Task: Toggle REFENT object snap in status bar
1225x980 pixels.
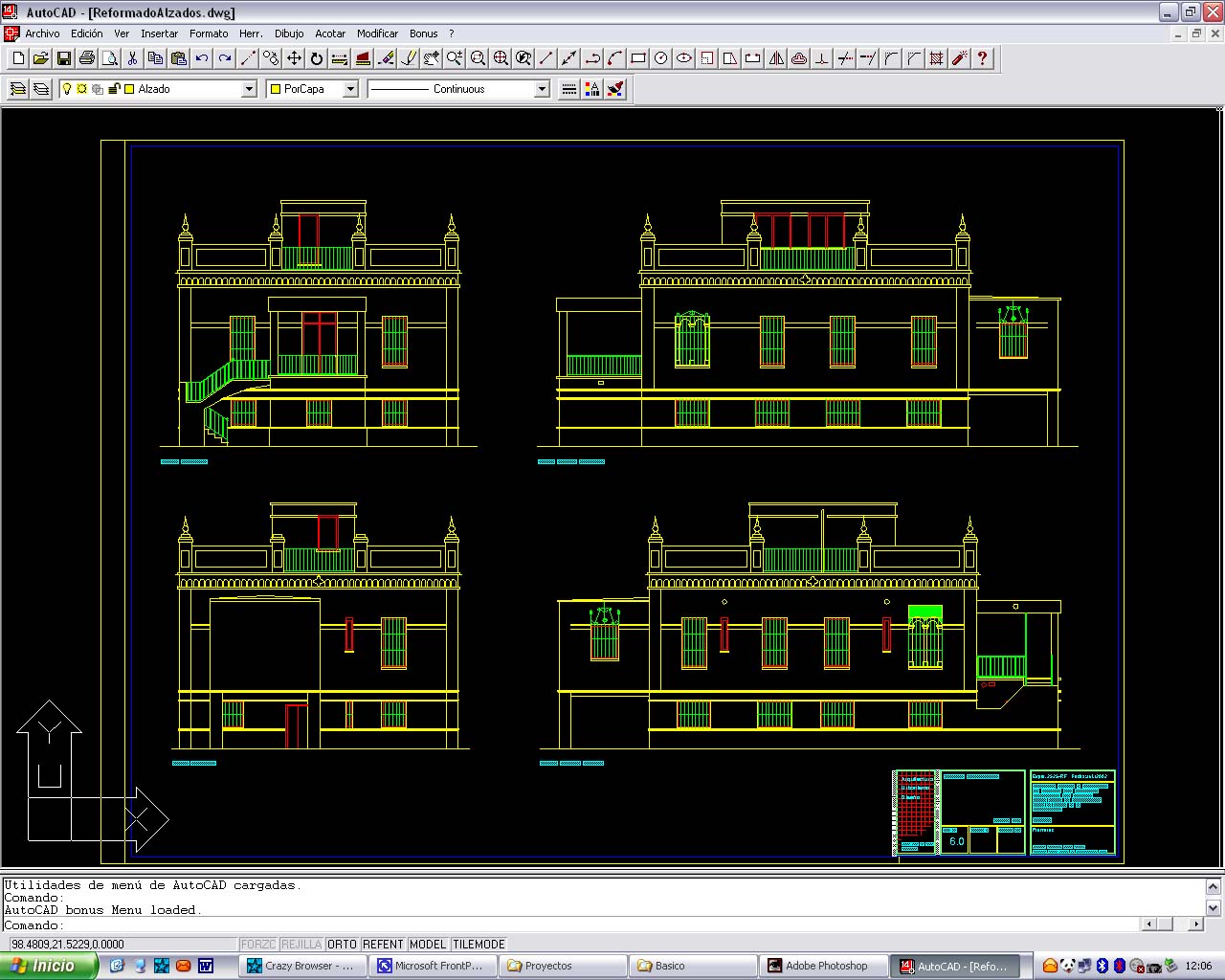Action: point(383,945)
